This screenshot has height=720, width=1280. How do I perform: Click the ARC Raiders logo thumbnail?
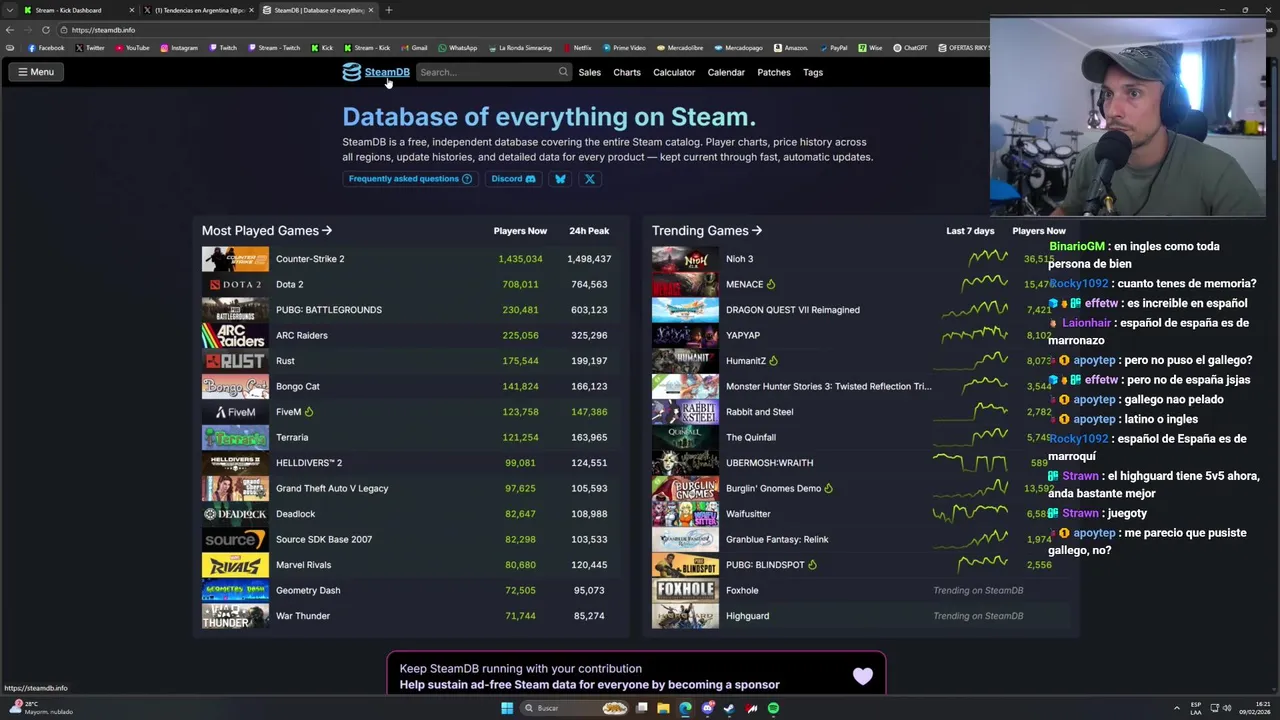coord(235,335)
